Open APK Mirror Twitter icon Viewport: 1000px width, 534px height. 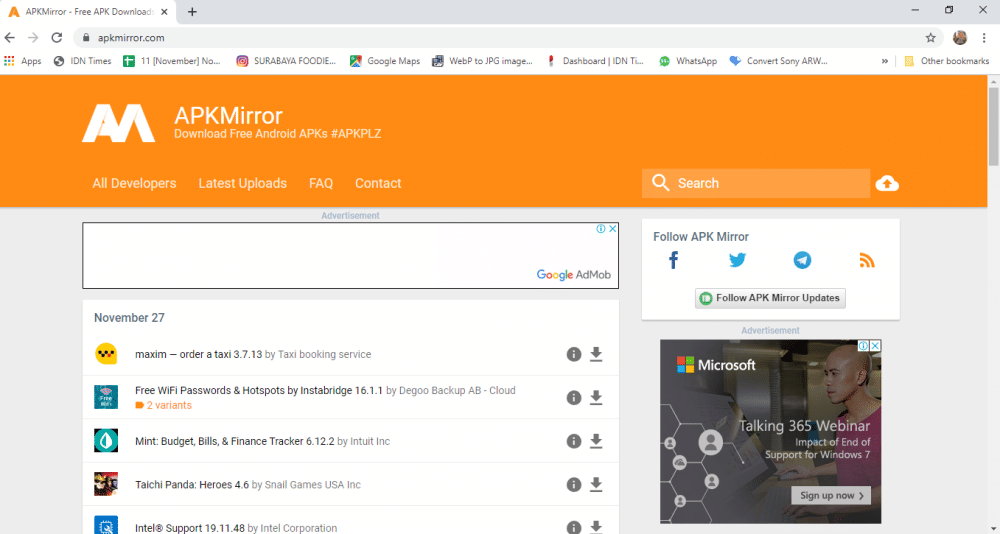[x=737, y=260]
